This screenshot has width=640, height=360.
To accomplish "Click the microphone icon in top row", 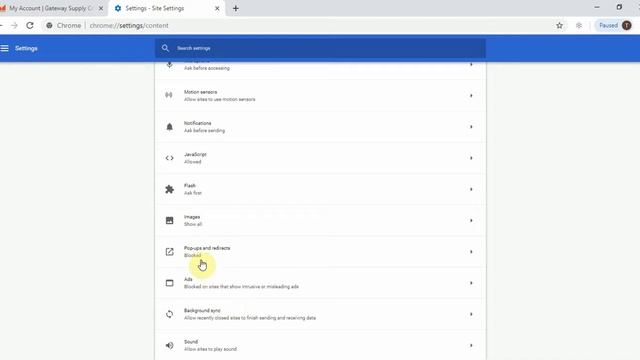I will 169,65.
